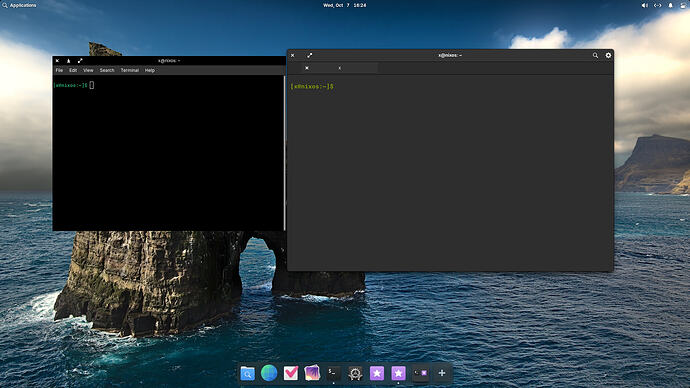Viewport: 690px width, 388px height.
Task: Open the Help menu in left terminal
Action: [150, 70]
